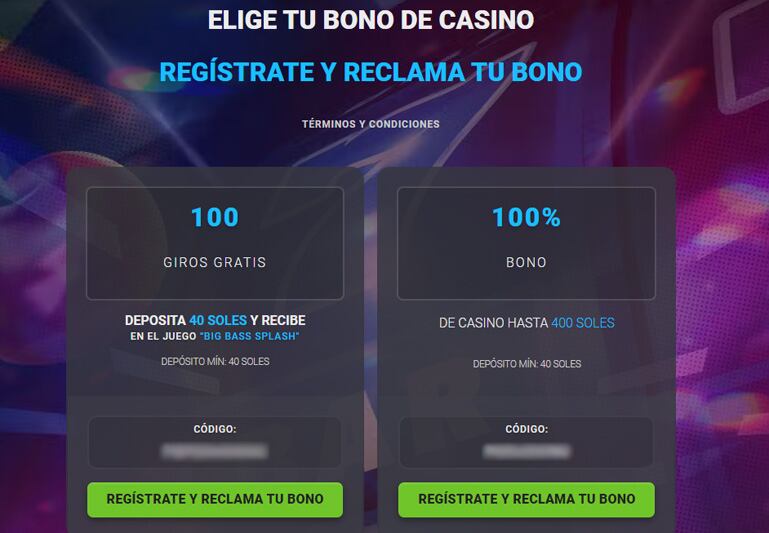Click the "Código:" label in the 100% bonus card

click(x=526, y=429)
